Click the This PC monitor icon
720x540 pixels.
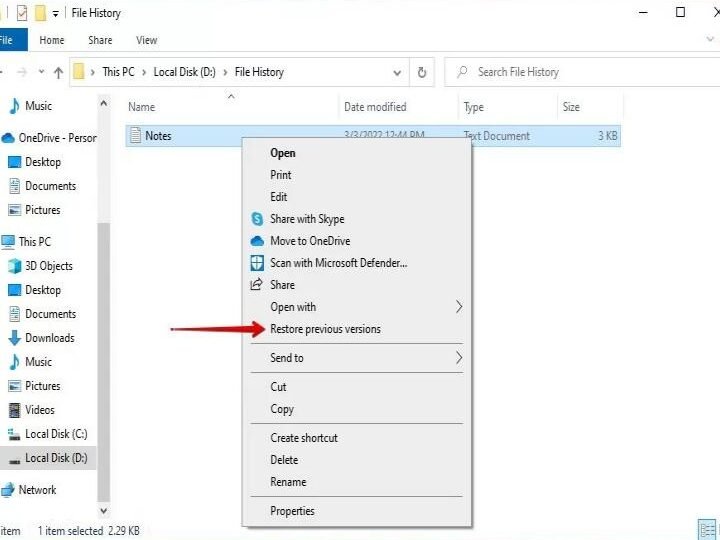click(8, 242)
